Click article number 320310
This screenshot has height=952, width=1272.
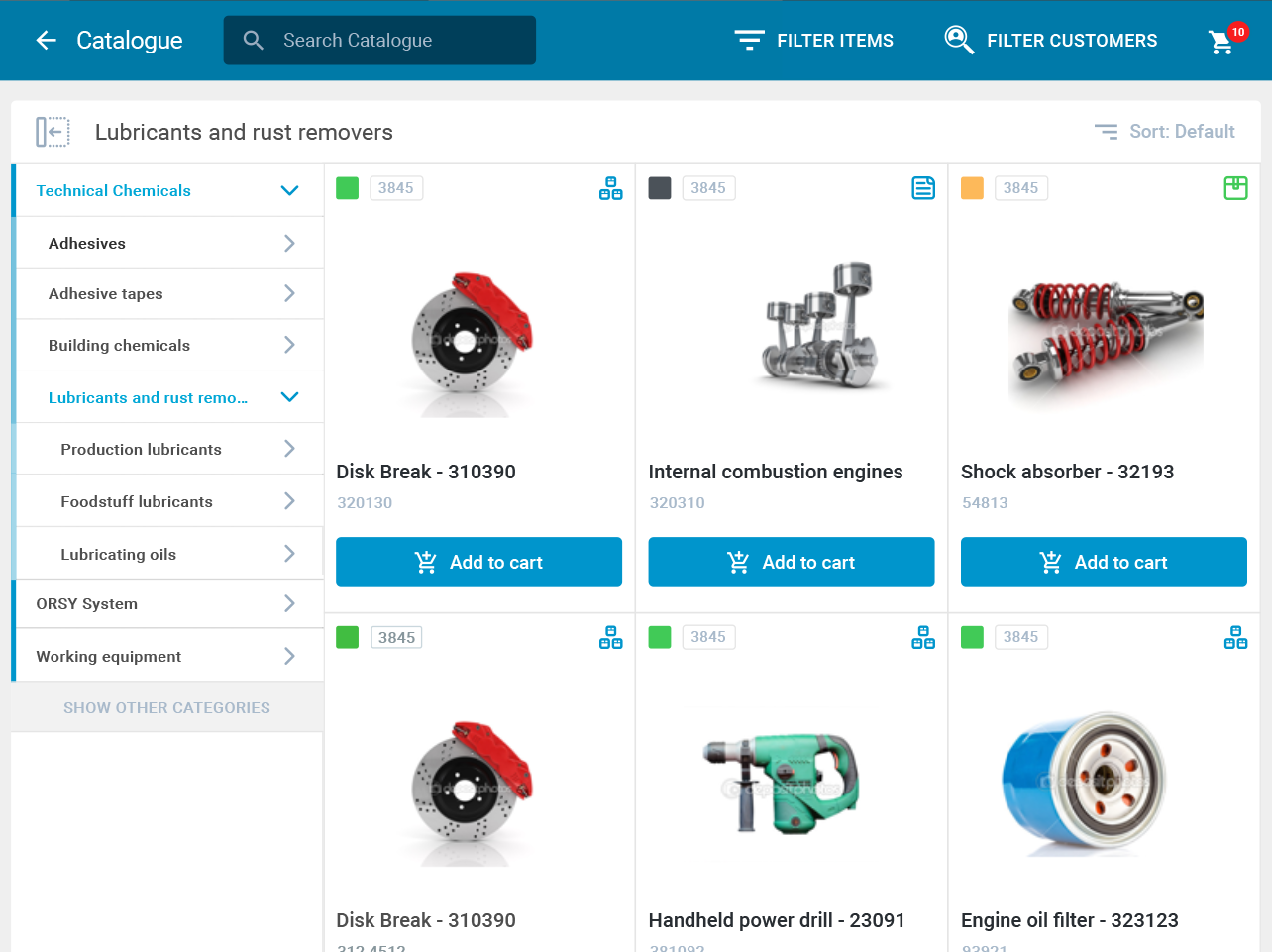[678, 503]
